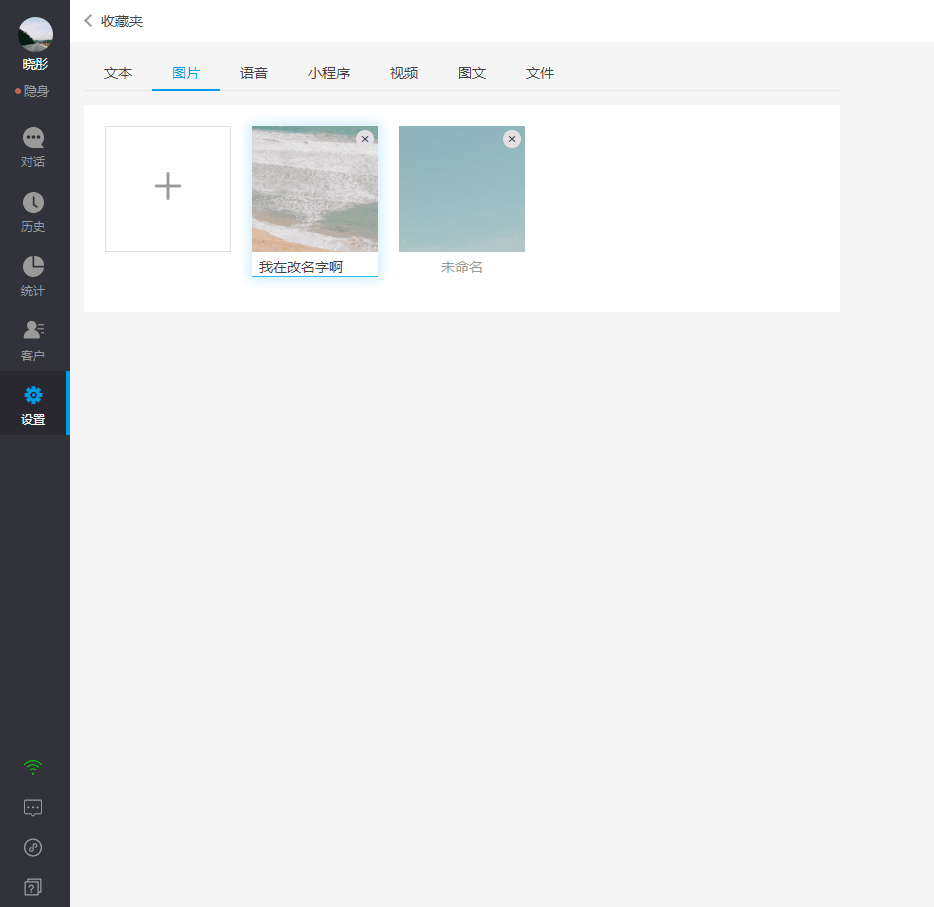Open the message bubble icon in sidebar
Viewport: 934px width, 907px height.
coord(33,808)
